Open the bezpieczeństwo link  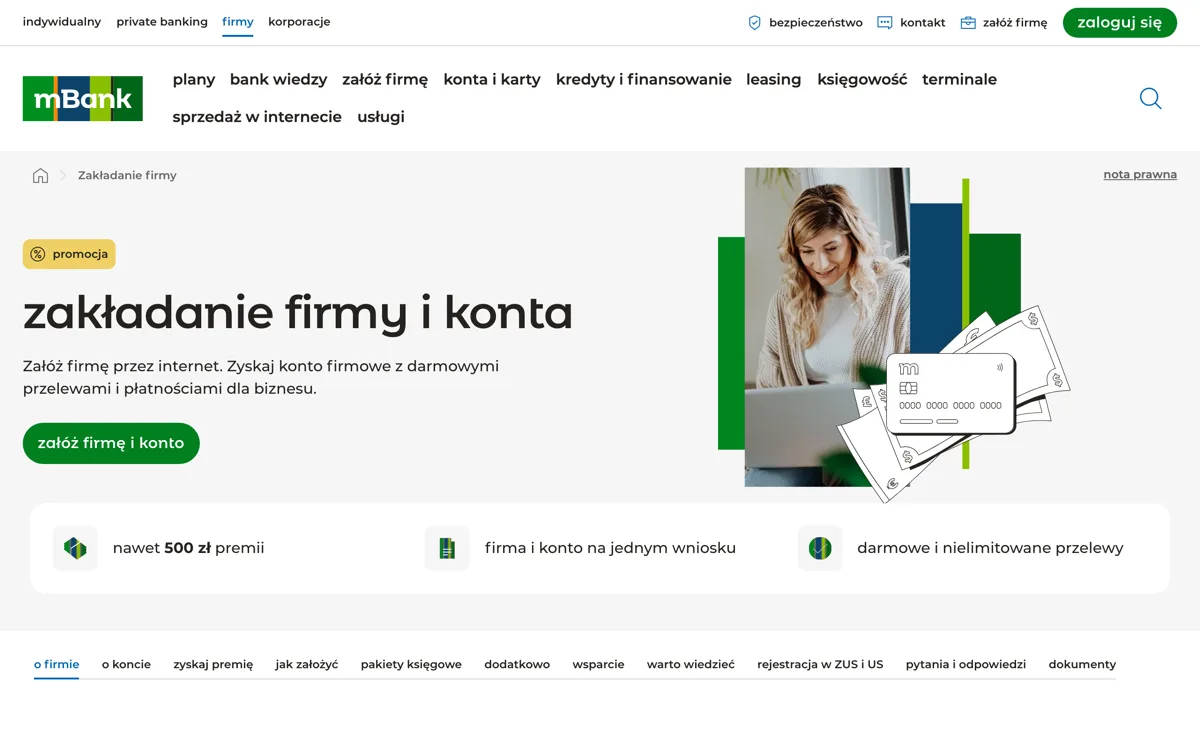(x=816, y=22)
